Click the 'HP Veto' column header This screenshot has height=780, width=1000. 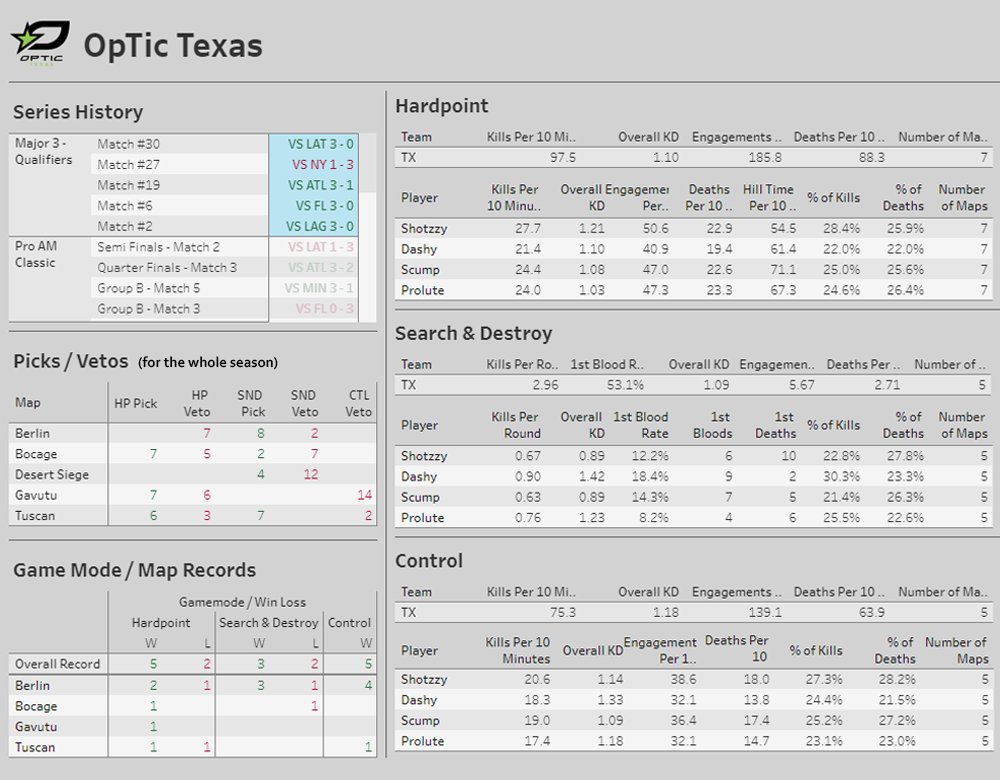[x=197, y=403]
